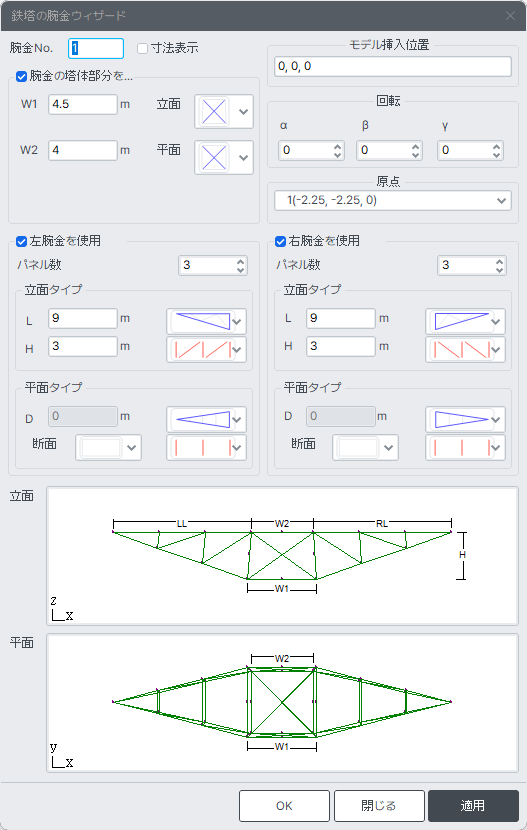The height and width of the screenshot is (830, 527).
Task: Enable the 寸法表示 checkbox
Action: [x=142, y=49]
